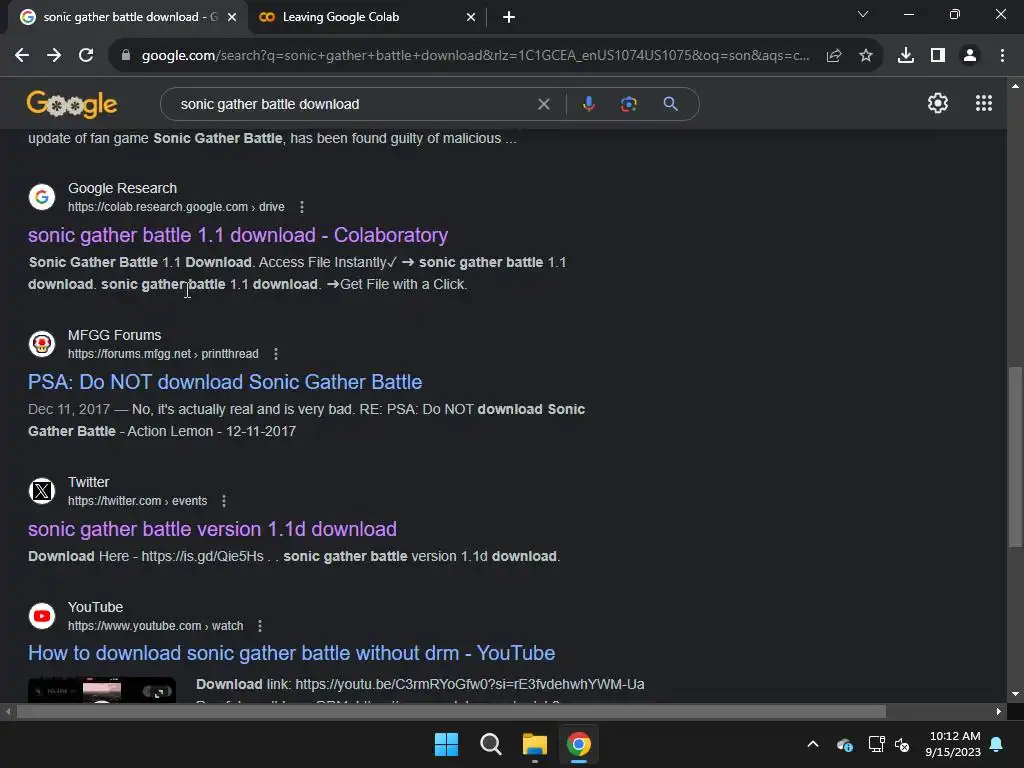Open Chrome three-dot menu
The width and height of the screenshot is (1024, 768).
[1002, 56]
